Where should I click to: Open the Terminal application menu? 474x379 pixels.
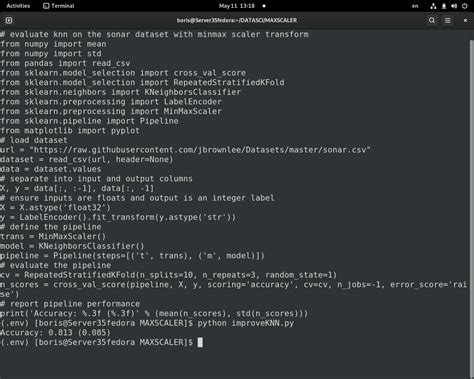pos(59,6)
